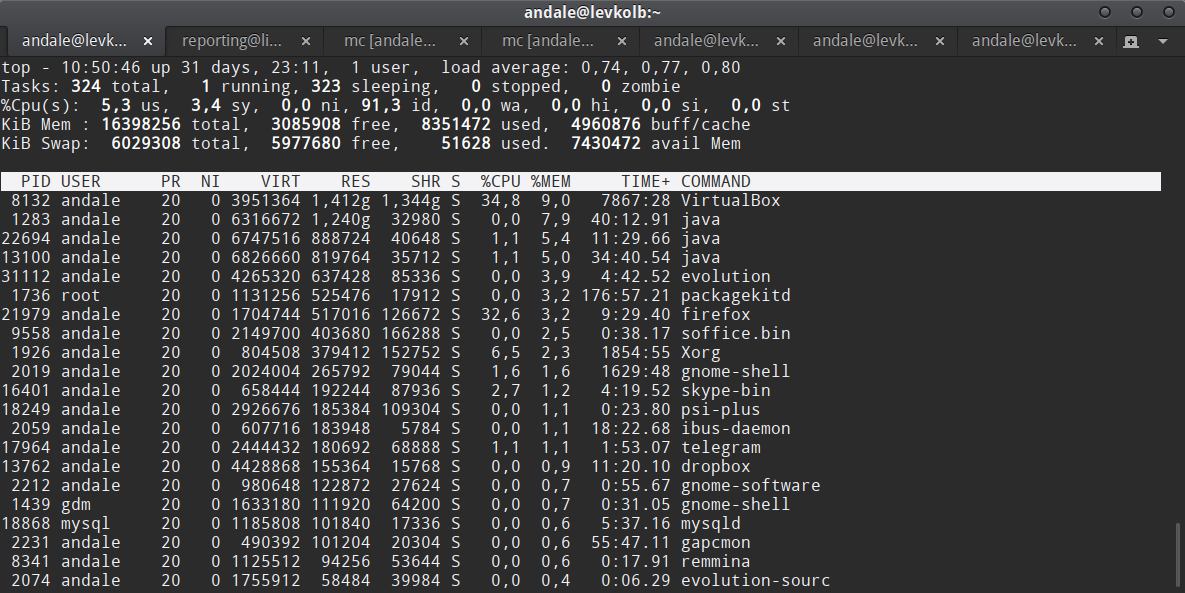This screenshot has height=593, width=1185.
Task: Select the Xorg process name
Action: [701, 352]
